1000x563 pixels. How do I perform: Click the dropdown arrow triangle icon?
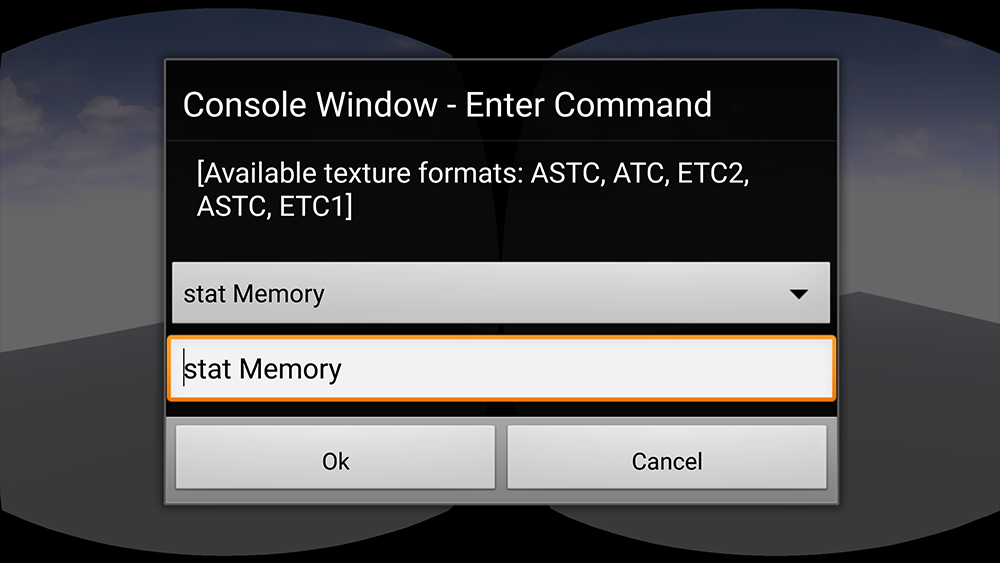point(798,294)
